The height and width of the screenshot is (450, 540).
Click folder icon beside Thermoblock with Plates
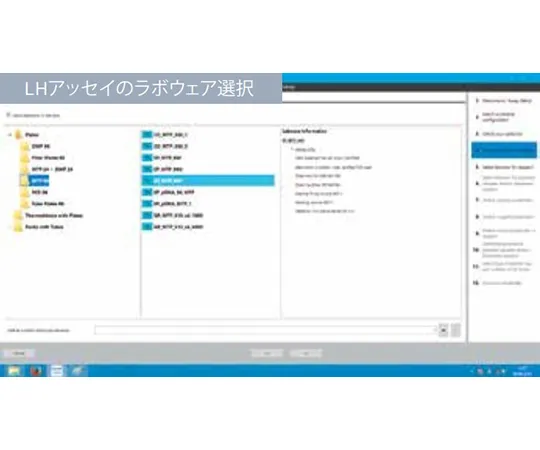[x=18, y=216]
